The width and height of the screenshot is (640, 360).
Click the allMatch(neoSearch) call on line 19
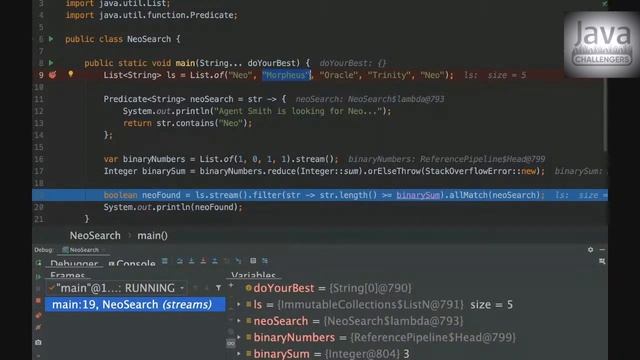click(x=494, y=195)
